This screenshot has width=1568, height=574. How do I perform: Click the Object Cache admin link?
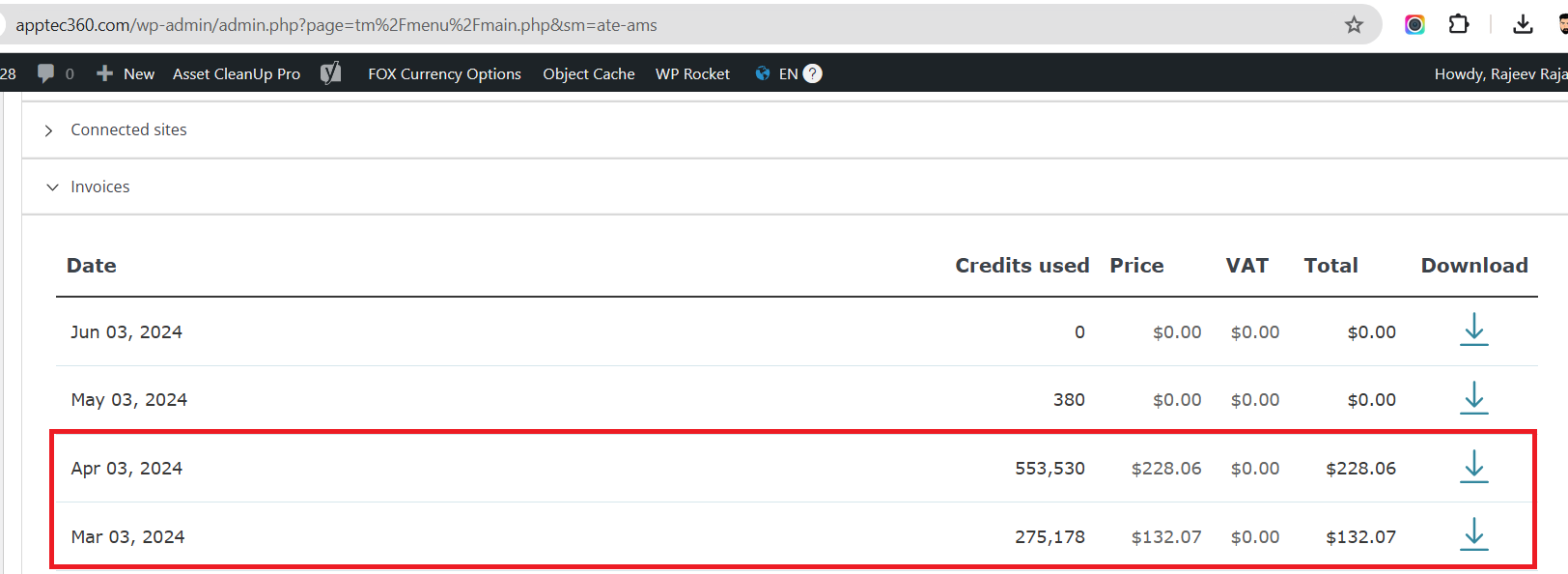(588, 73)
